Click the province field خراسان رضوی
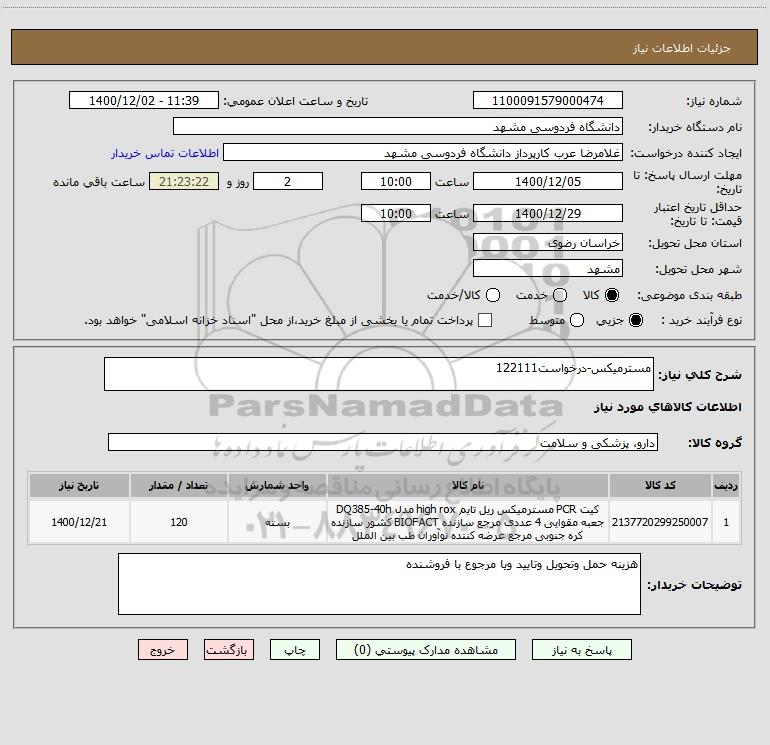770x745 pixels. coord(548,242)
